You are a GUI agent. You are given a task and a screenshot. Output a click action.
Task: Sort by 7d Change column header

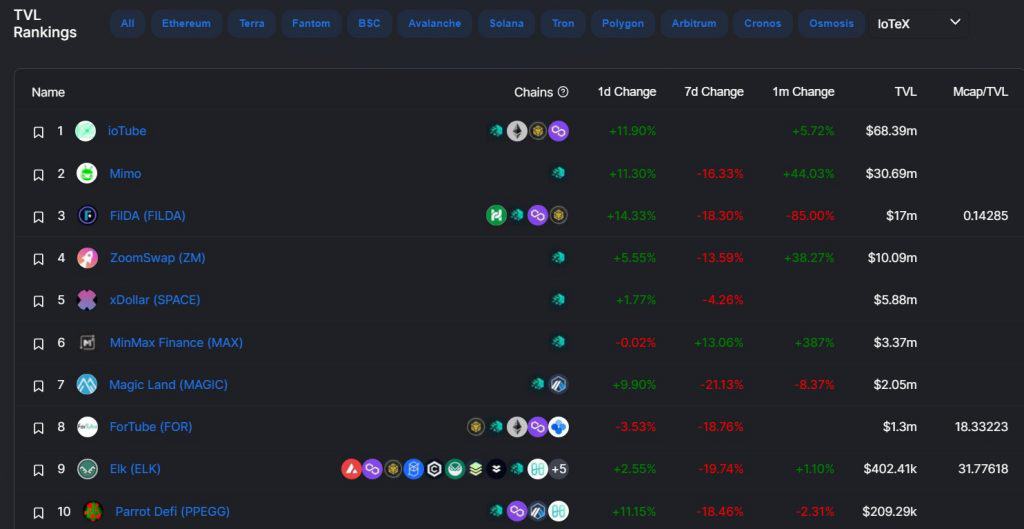pos(714,92)
